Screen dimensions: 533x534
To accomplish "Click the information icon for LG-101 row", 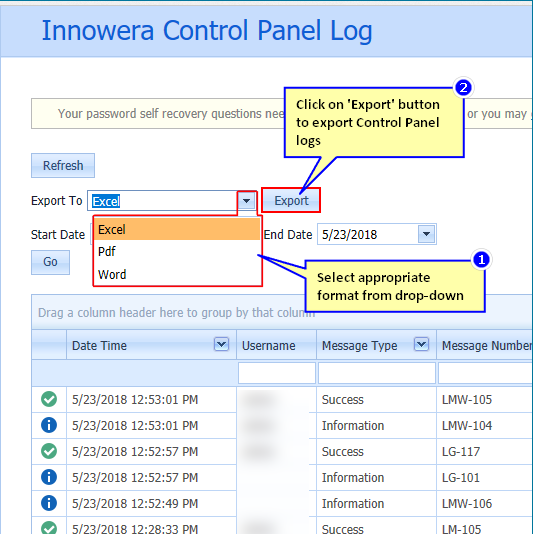I will 49,477.
